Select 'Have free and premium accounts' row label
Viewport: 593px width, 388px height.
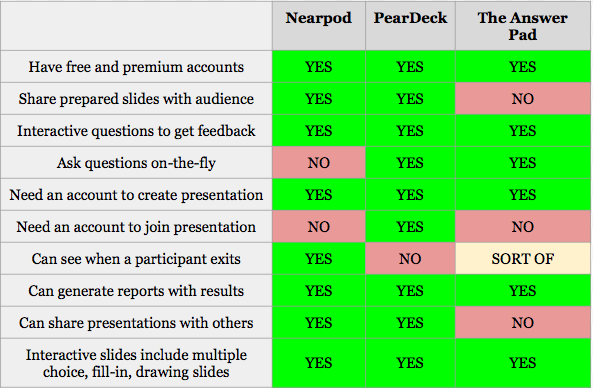pos(136,67)
